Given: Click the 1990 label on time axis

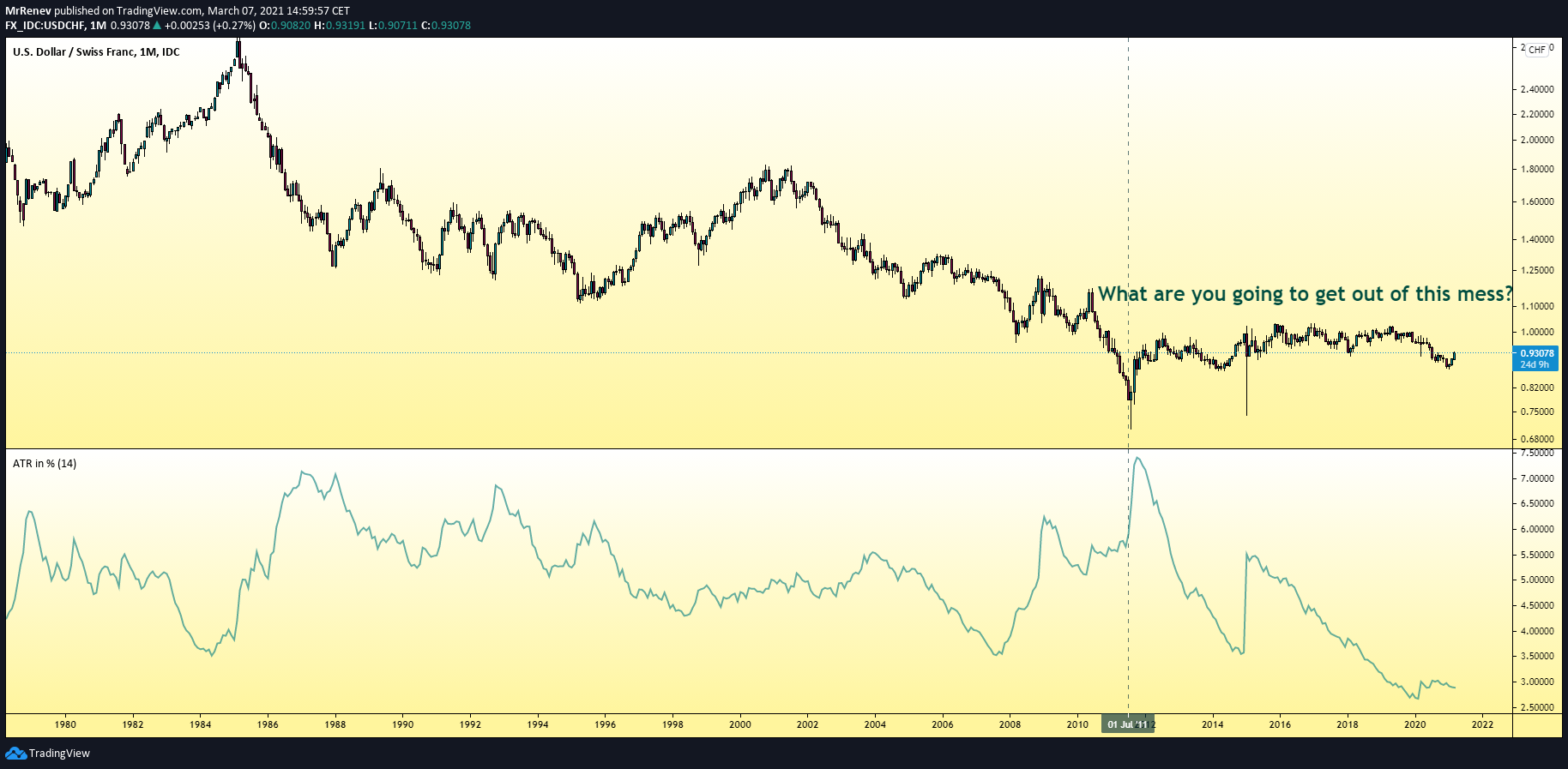Looking at the screenshot, I should point(402,724).
